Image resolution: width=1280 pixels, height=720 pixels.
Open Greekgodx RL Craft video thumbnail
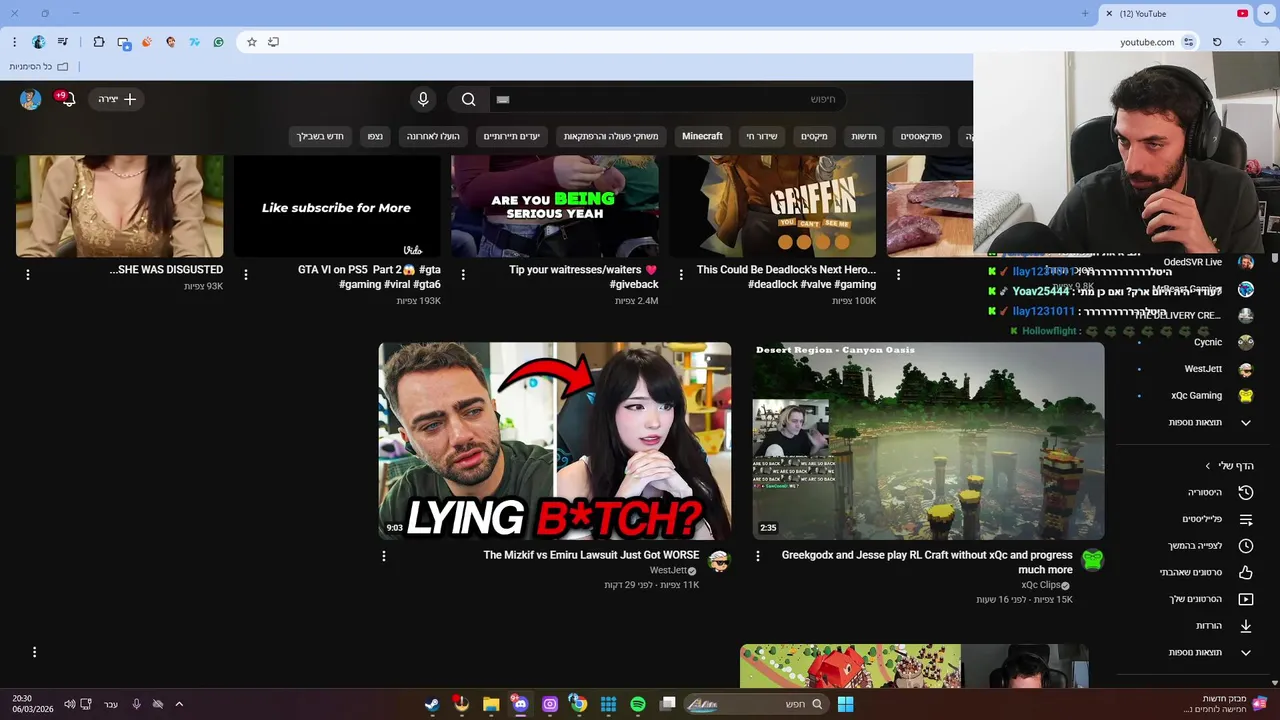click(928, 441)
